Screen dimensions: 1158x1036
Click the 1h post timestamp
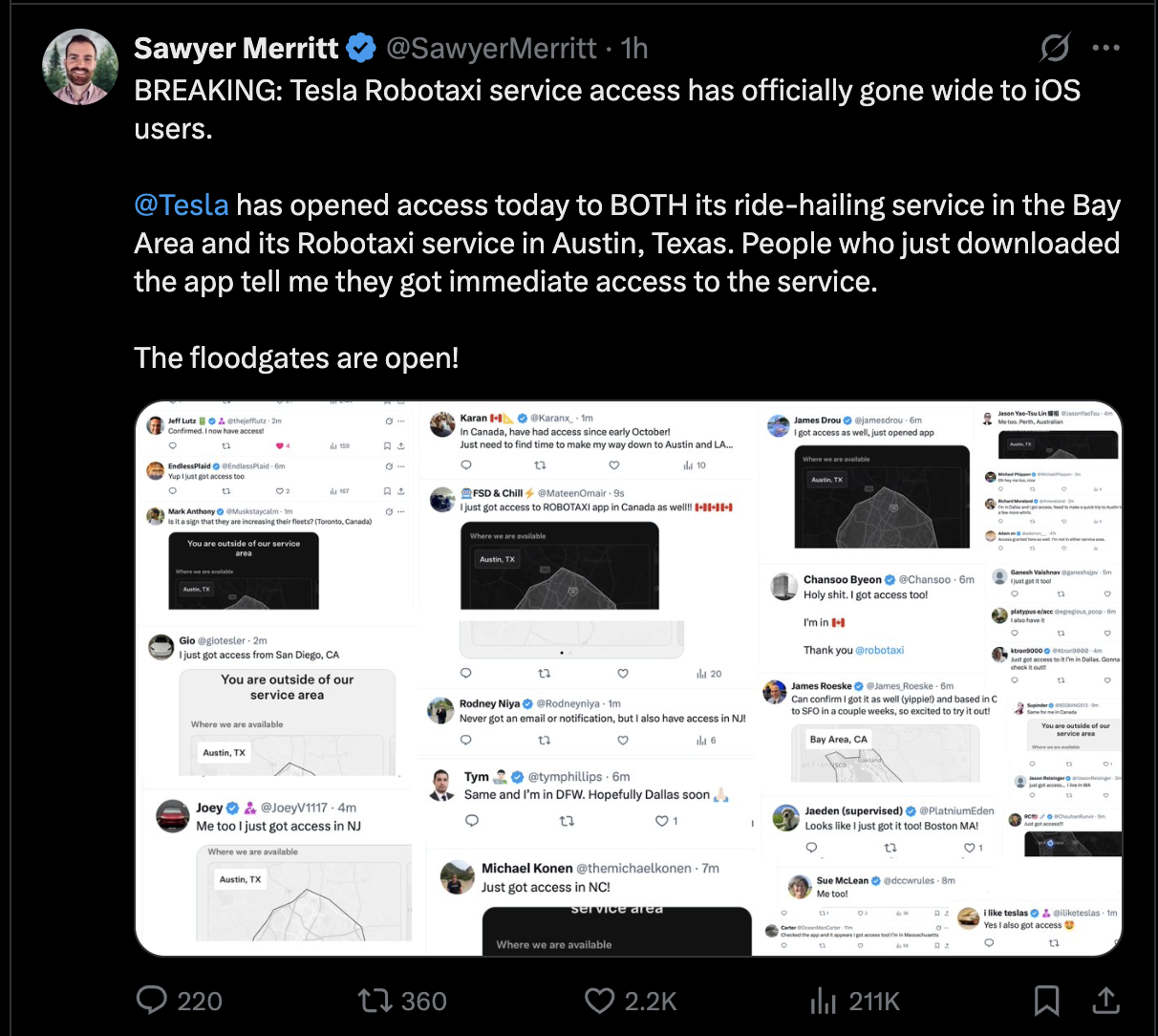(x=634, y=48)
